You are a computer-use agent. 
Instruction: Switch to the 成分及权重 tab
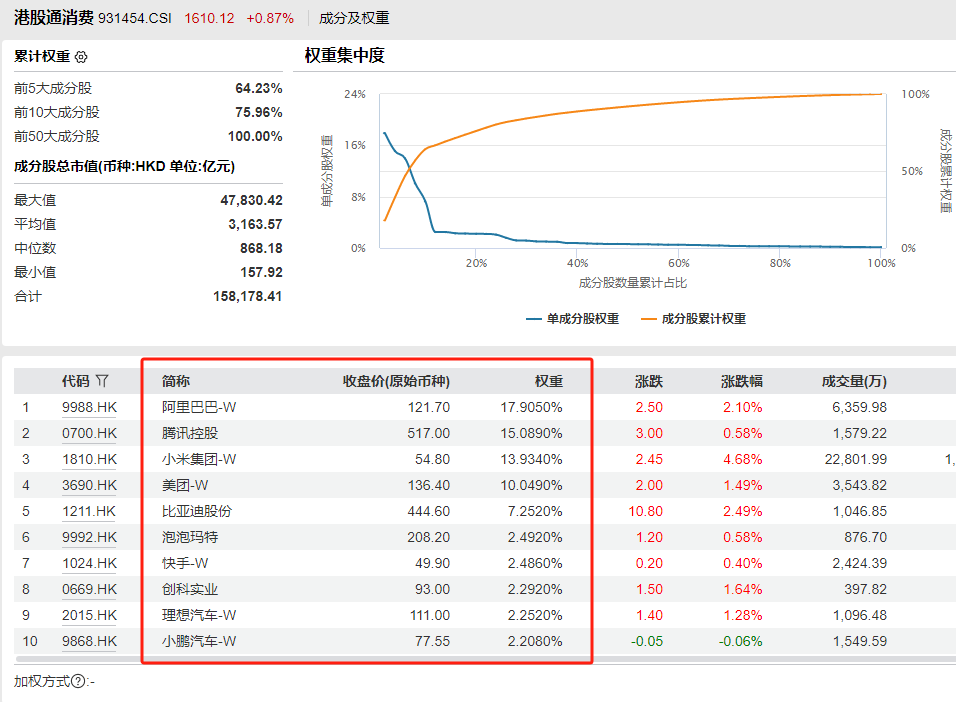[354, 18]
